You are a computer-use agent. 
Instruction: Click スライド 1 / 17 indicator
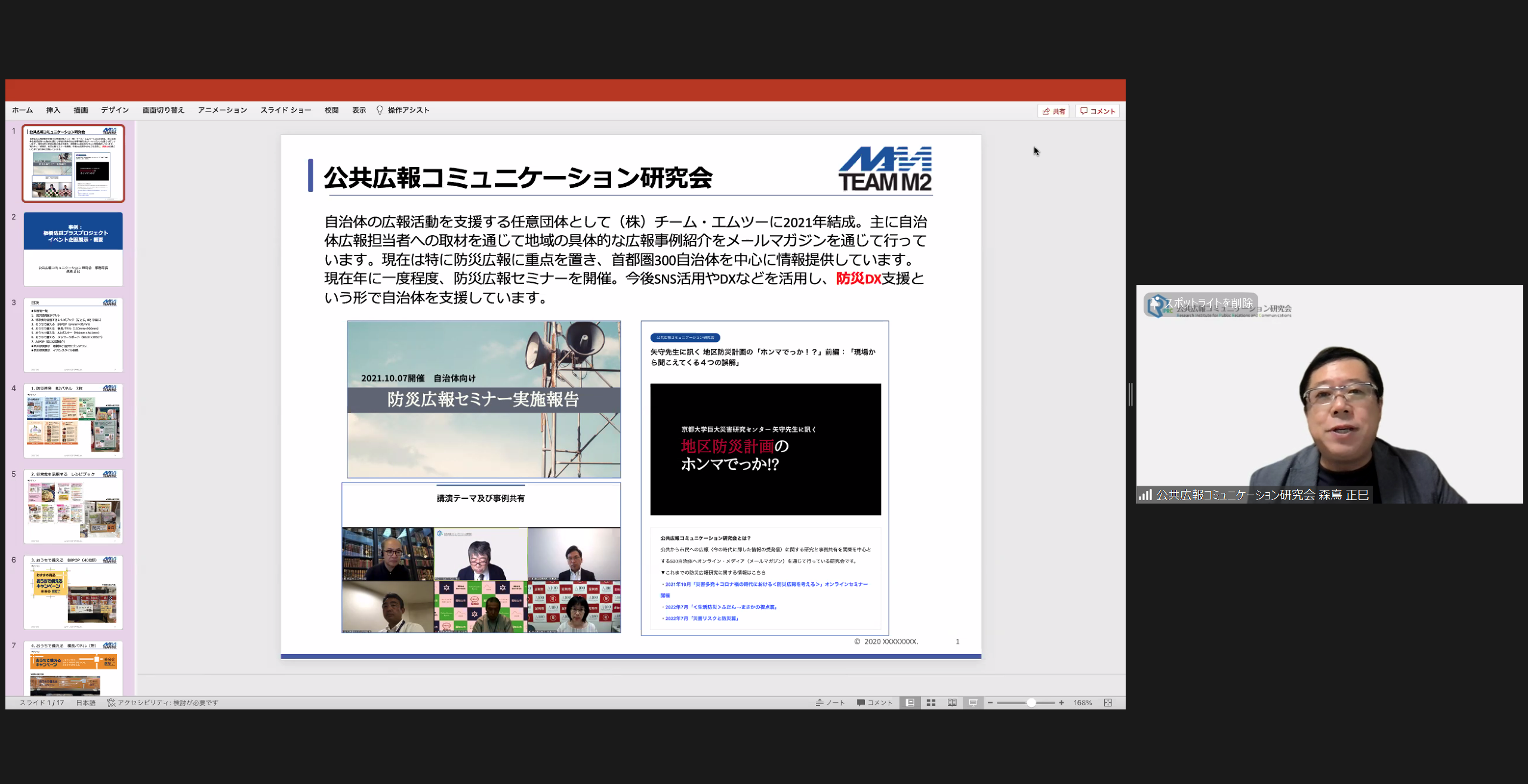coord(42,703)
